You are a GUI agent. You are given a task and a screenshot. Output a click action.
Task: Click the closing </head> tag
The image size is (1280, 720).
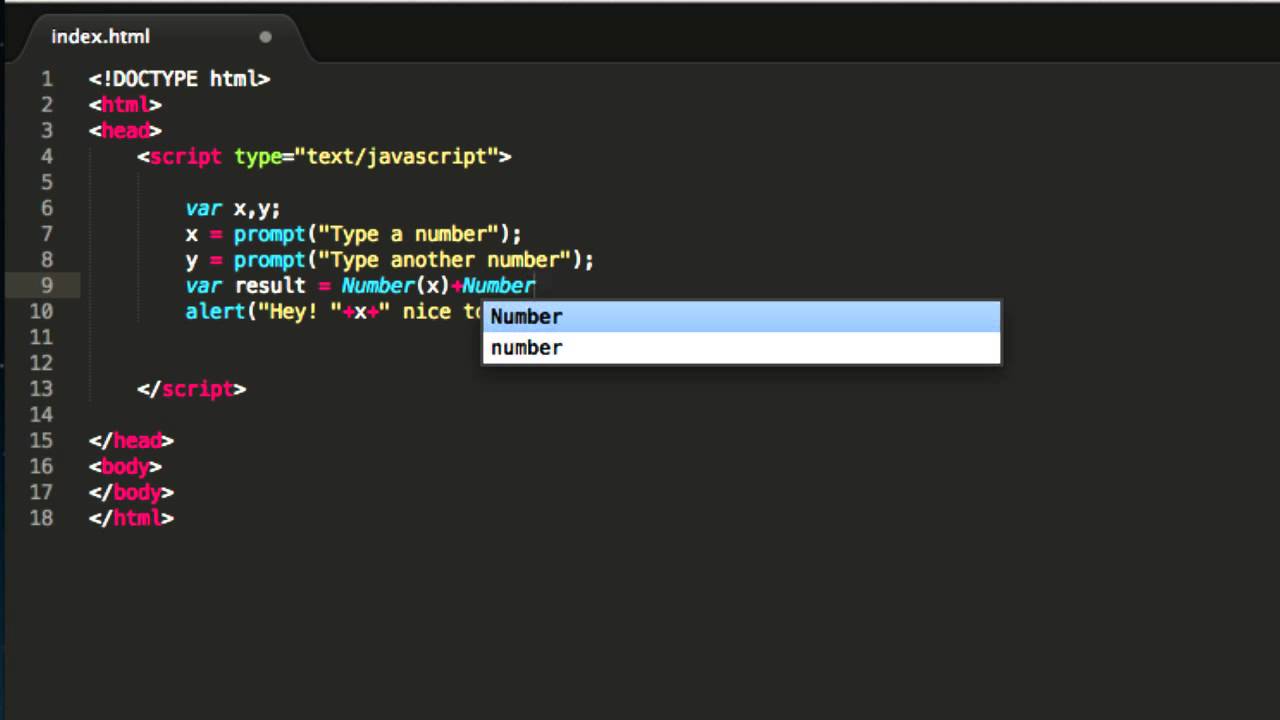131,441
